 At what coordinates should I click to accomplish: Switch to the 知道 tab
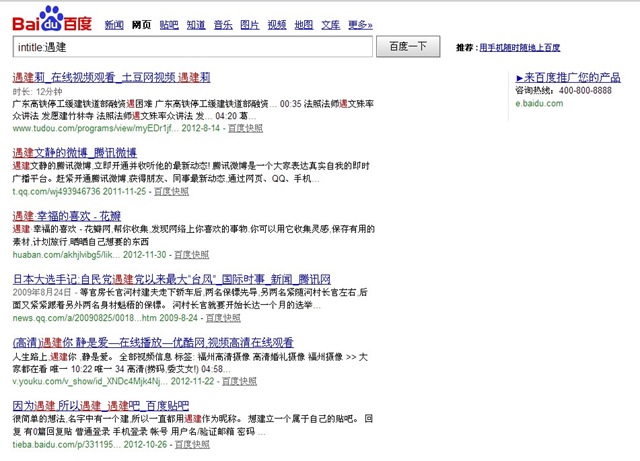click(196, 25)
